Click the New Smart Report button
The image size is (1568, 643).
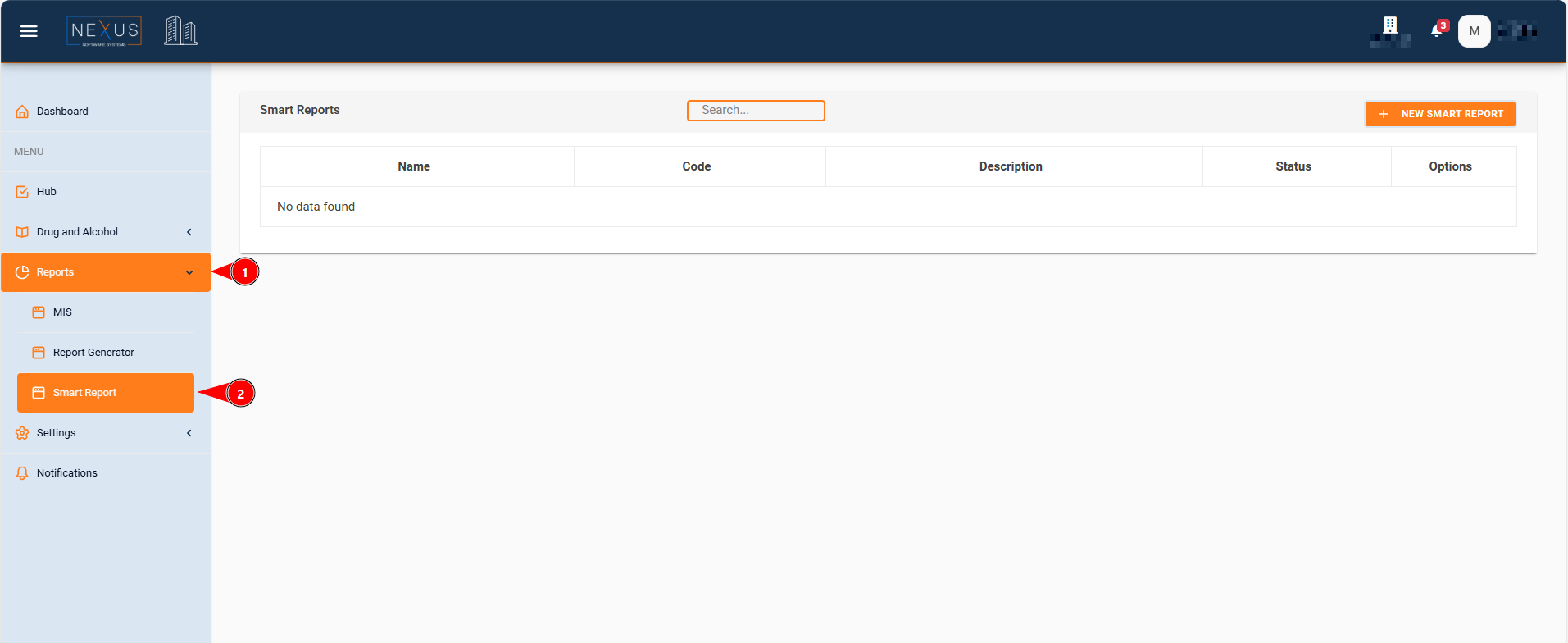point(1440,114)
